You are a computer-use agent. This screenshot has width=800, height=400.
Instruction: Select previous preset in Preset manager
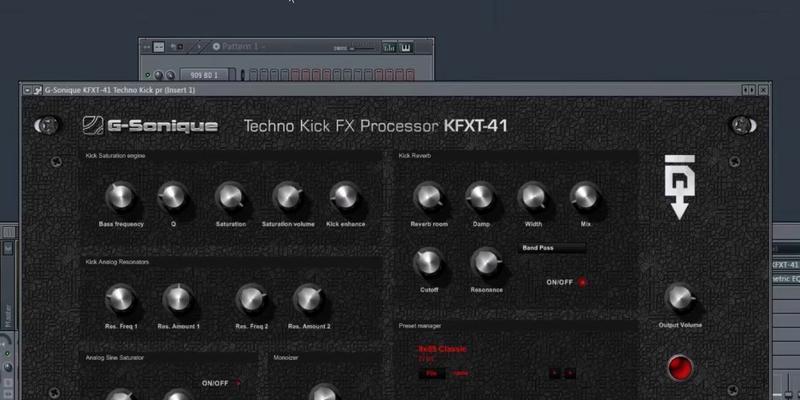[555, 373]
